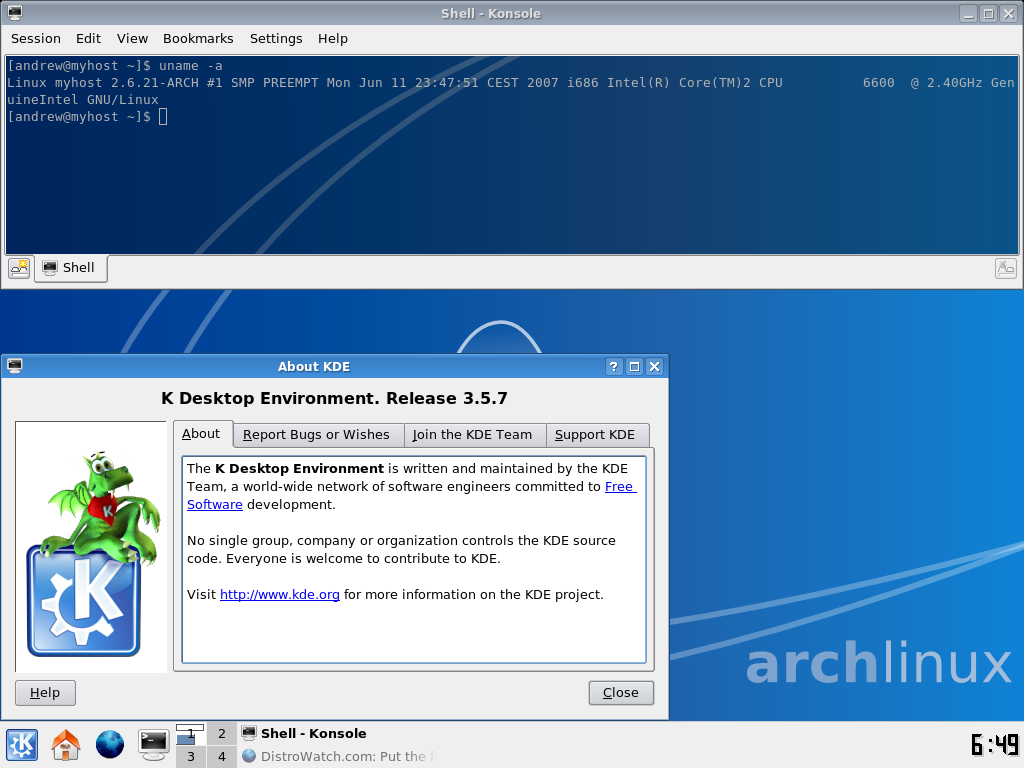The image size is (1024, 768).
Task: Open the Settings menu in Konsole
Action: pos(276,39)
